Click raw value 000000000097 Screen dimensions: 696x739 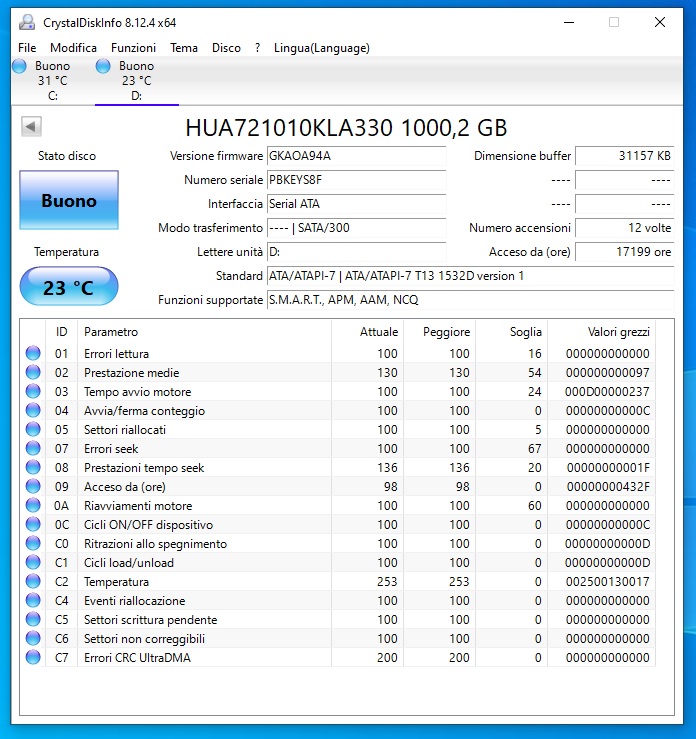(607, 373)
